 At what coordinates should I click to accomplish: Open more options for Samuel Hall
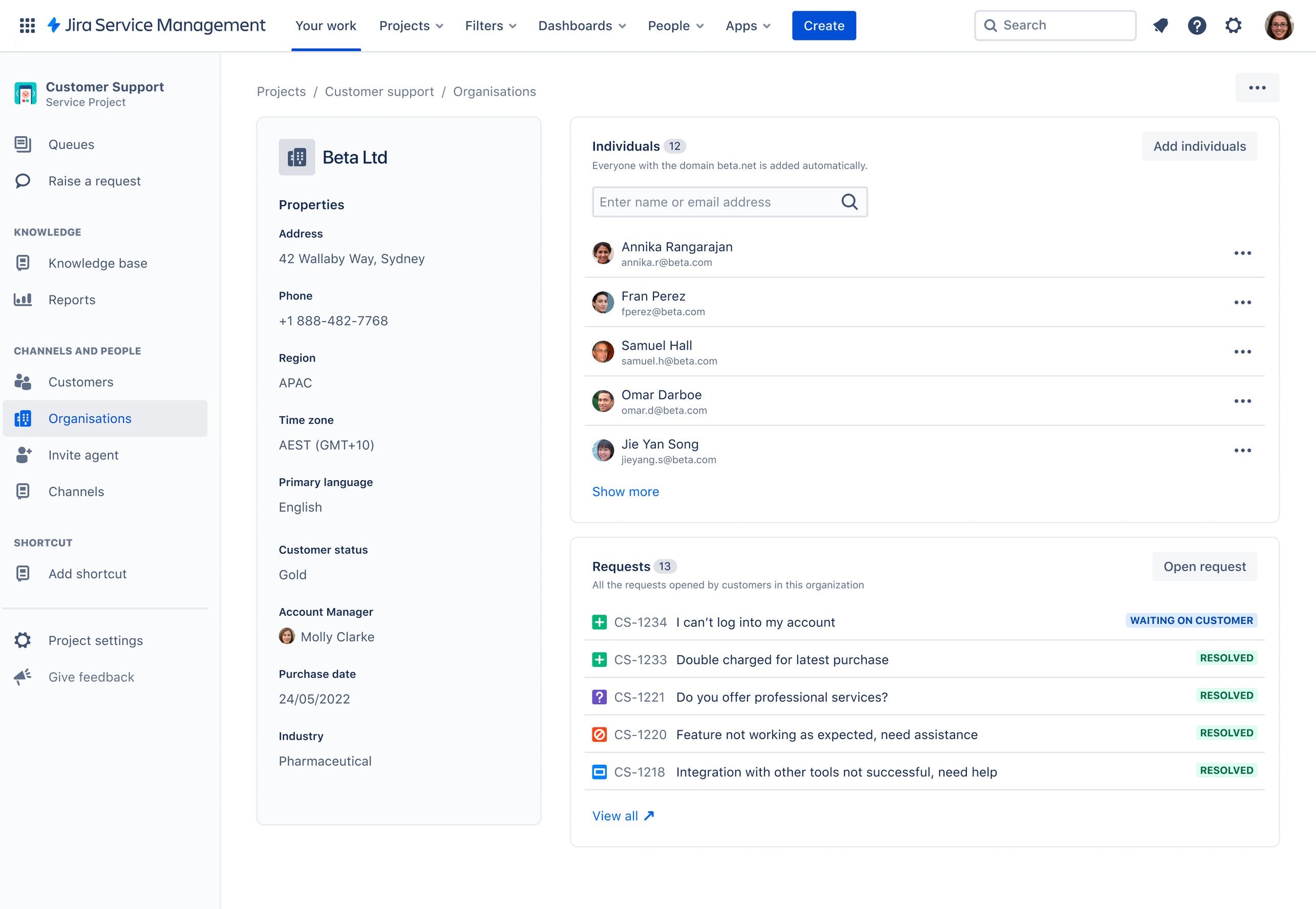(x=1242, y=352)
